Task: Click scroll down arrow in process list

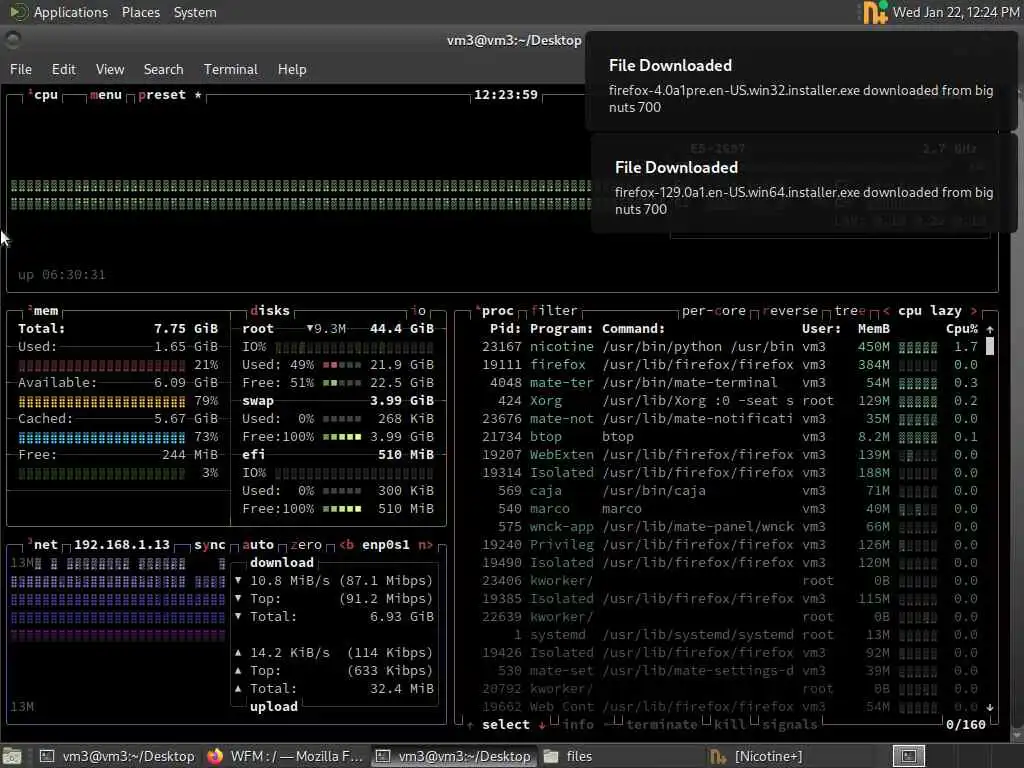Action: click(989, 707)
